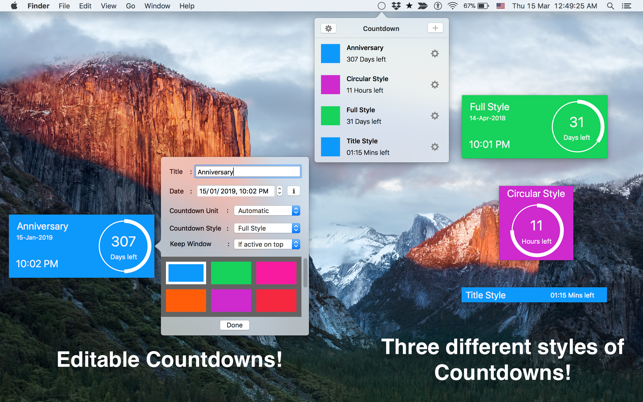This screenshot has height=402, width=643.
Task: Pick the red color in the editor palette
Action: [276, 301]
